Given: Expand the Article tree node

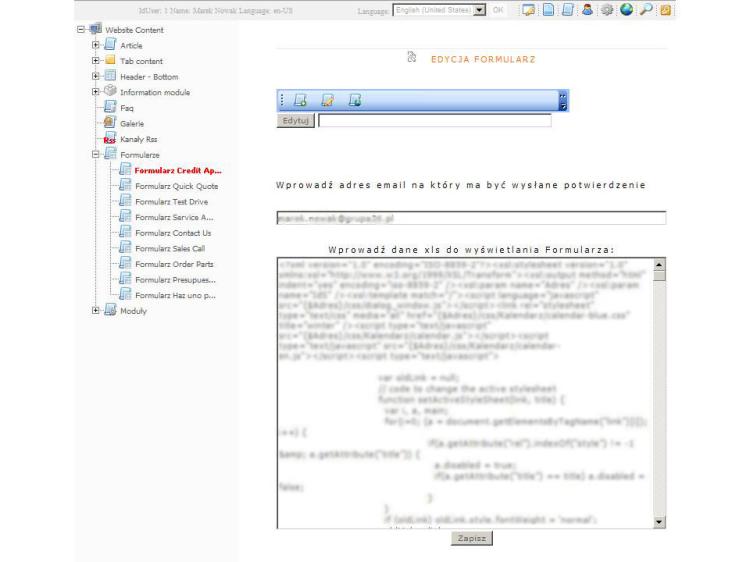Looking at the screenshot, I should (x=96, y=45).
